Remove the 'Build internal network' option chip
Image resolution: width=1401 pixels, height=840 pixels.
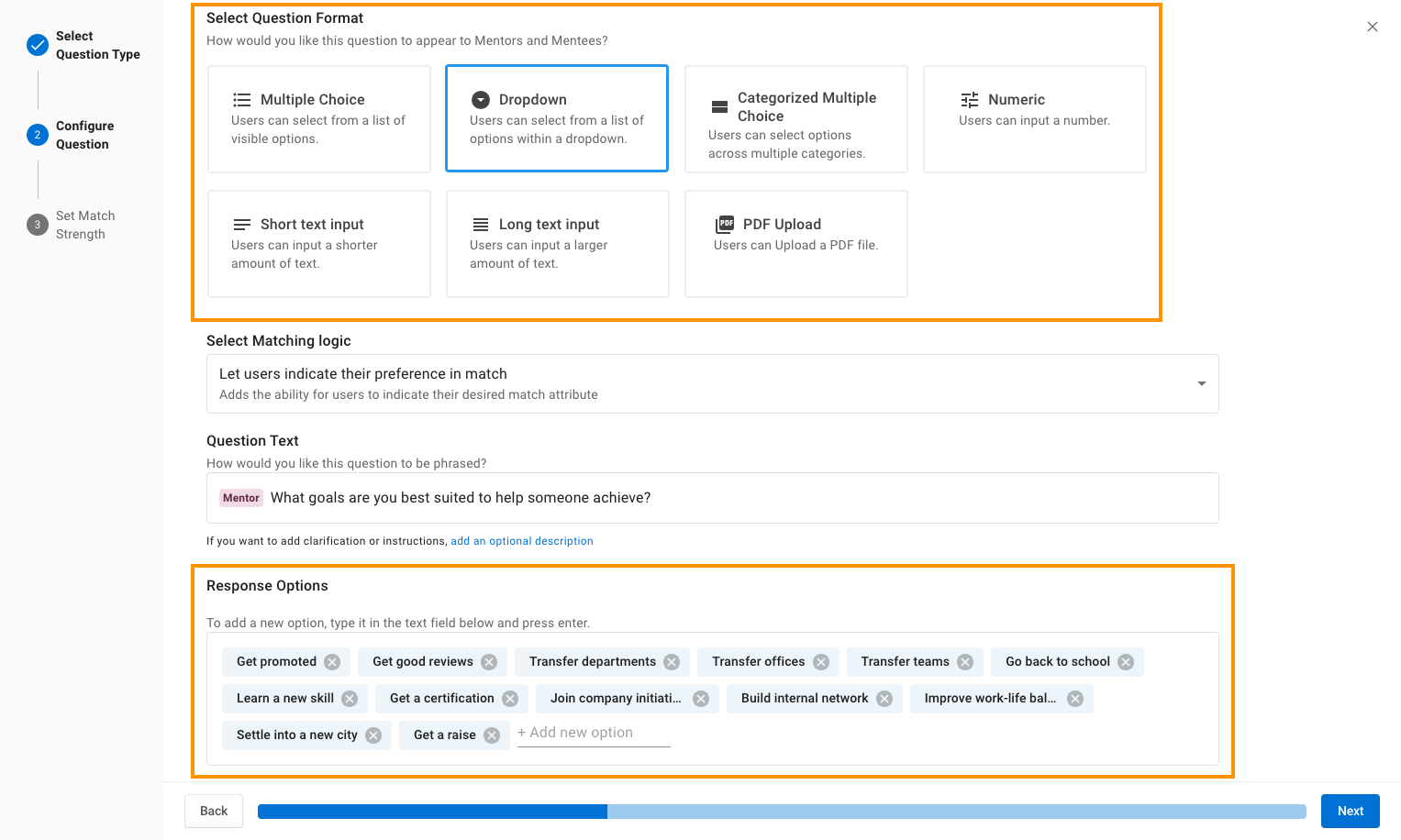point(884,699)
